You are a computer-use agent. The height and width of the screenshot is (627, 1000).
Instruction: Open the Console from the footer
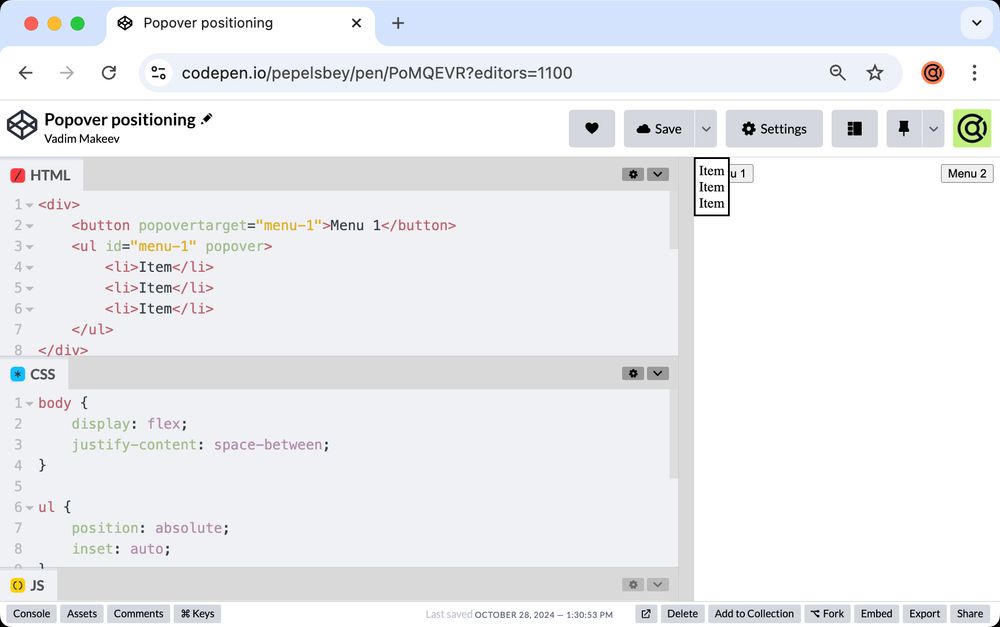tap(30, 613)
